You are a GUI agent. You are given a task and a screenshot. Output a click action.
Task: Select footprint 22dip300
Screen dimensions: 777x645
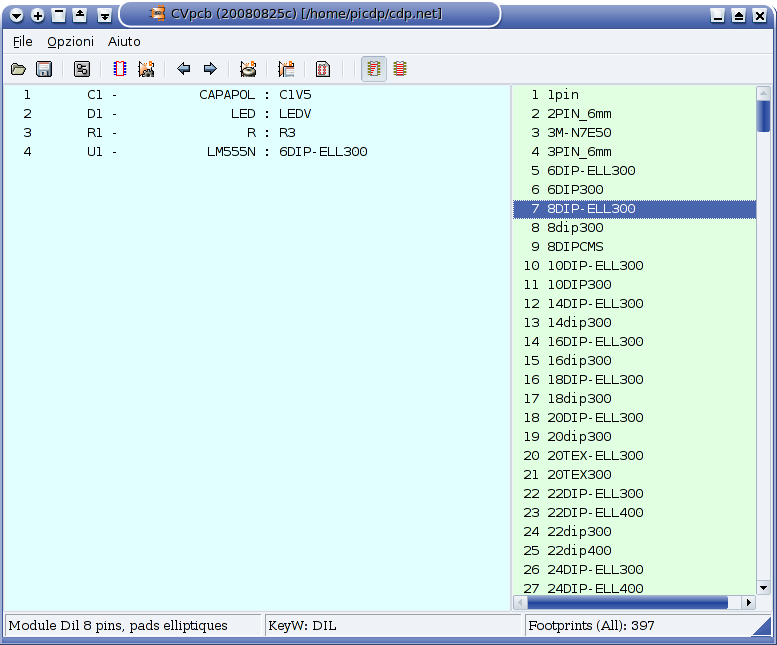pyautogui.click(x=634, y=532)
